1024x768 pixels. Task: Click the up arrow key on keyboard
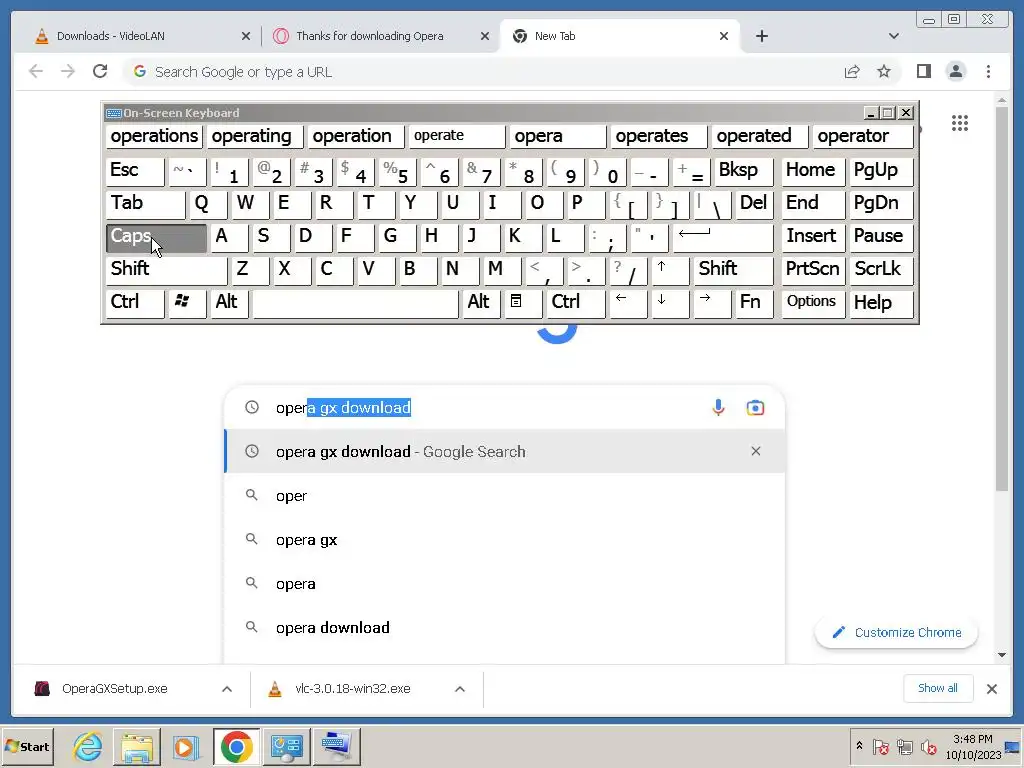tap(669, 269)
